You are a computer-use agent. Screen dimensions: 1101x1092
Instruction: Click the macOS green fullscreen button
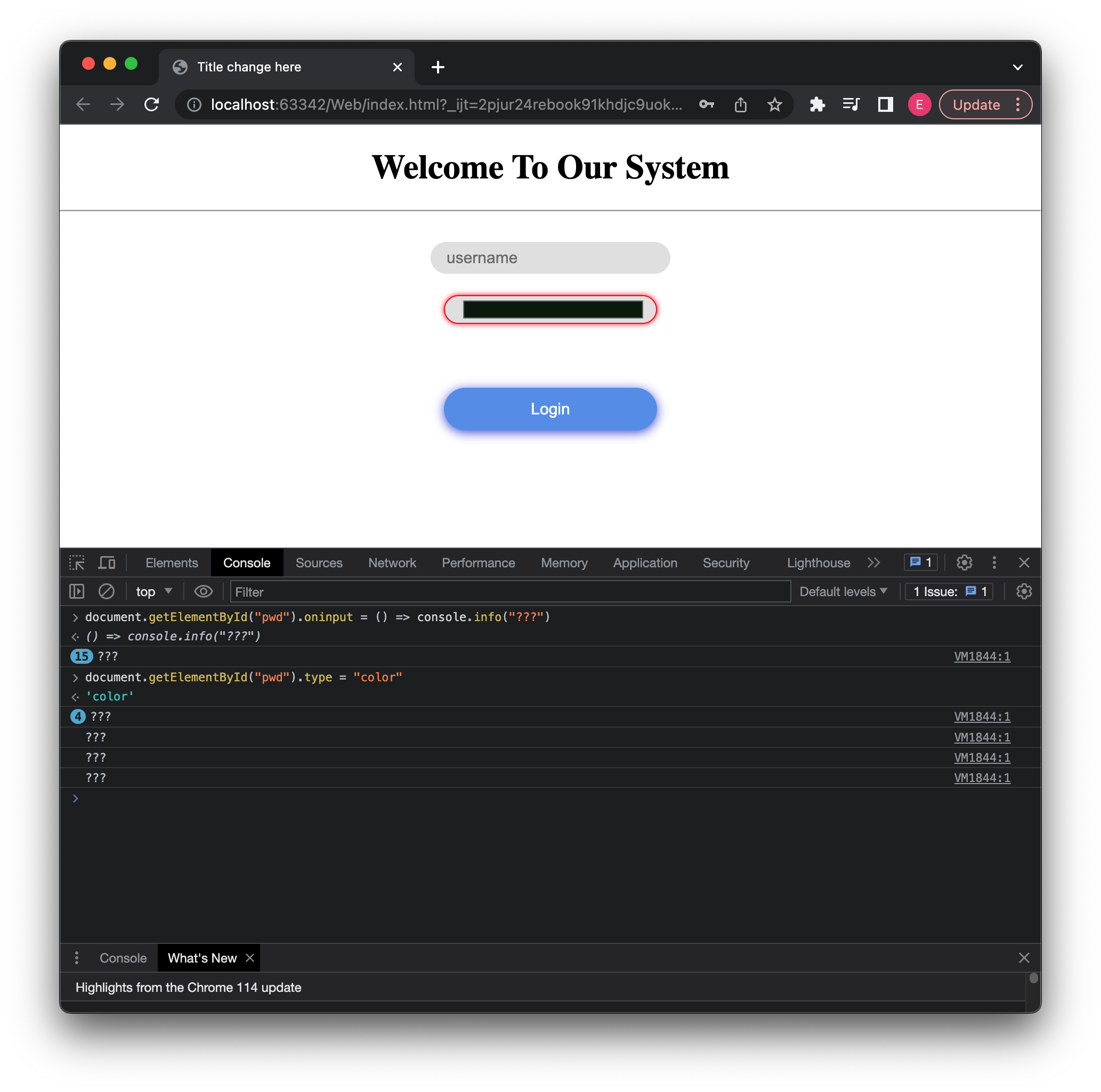point(131,64)
